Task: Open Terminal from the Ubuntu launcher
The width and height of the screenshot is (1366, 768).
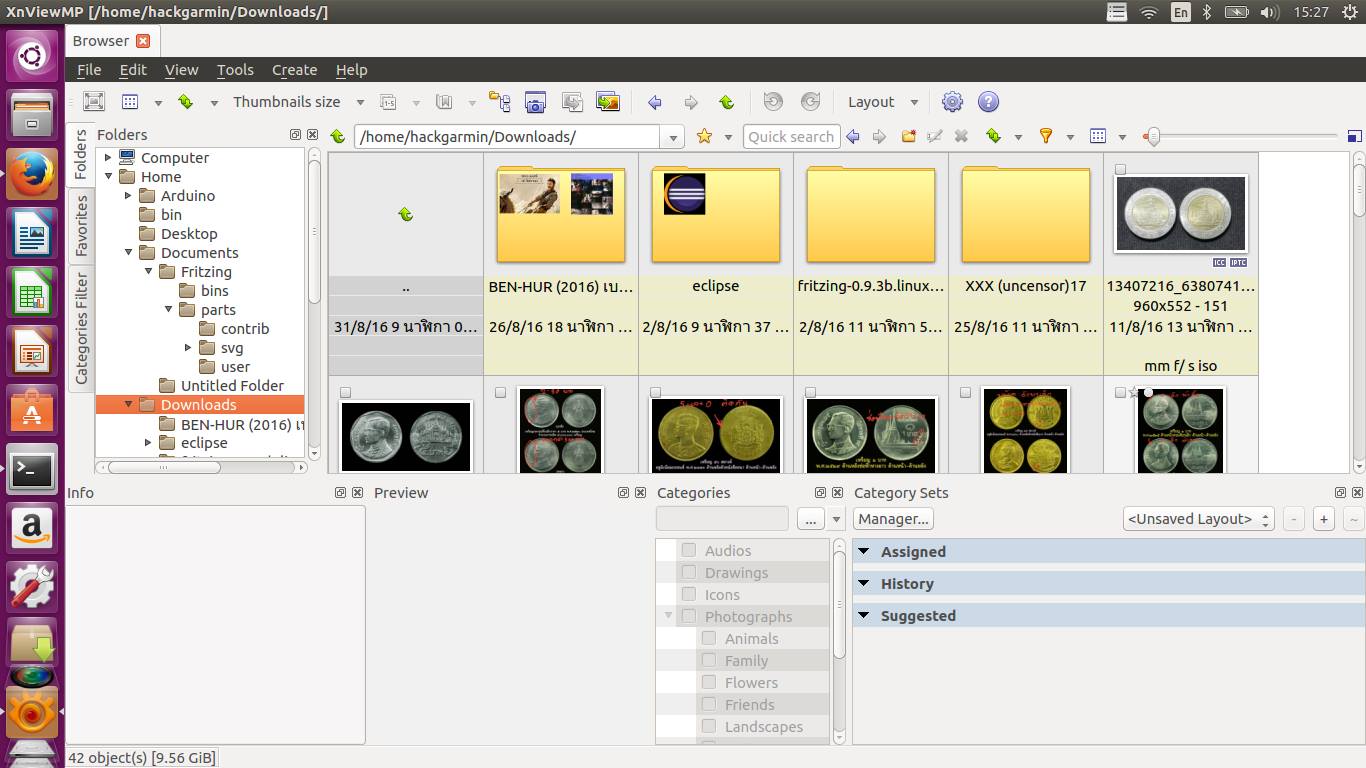Action: click(x=32, y=469)
